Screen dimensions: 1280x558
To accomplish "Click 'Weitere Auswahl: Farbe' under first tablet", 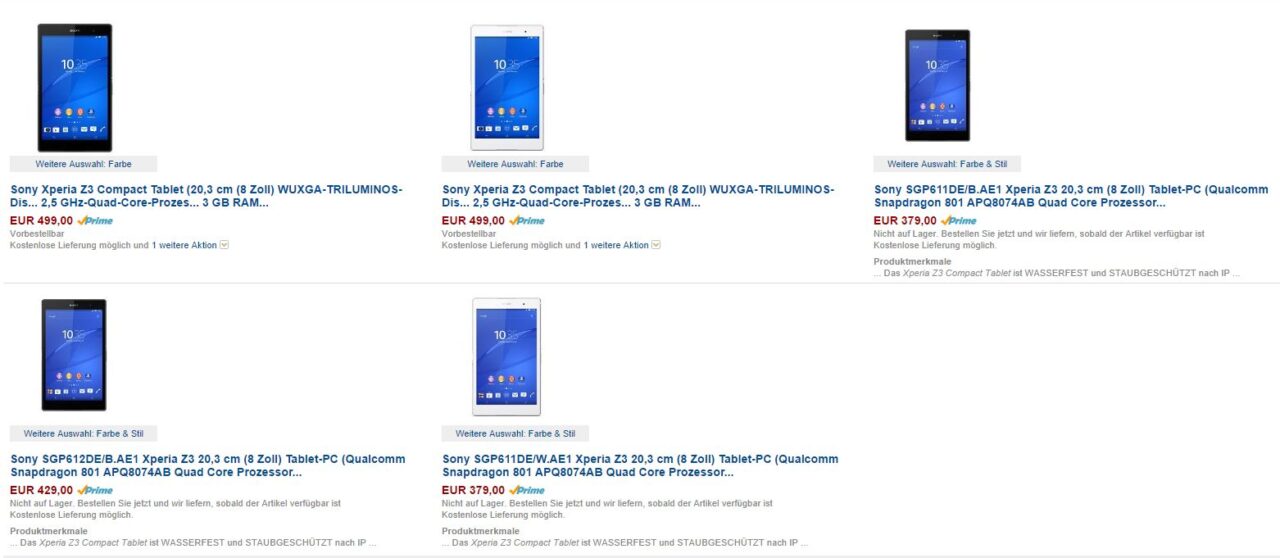I will pyautogui.click(x=83, y=164).
